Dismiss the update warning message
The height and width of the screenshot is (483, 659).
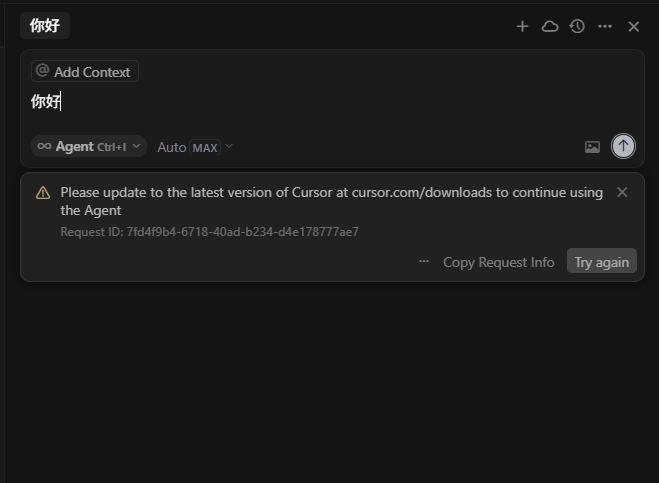point(622,192)
